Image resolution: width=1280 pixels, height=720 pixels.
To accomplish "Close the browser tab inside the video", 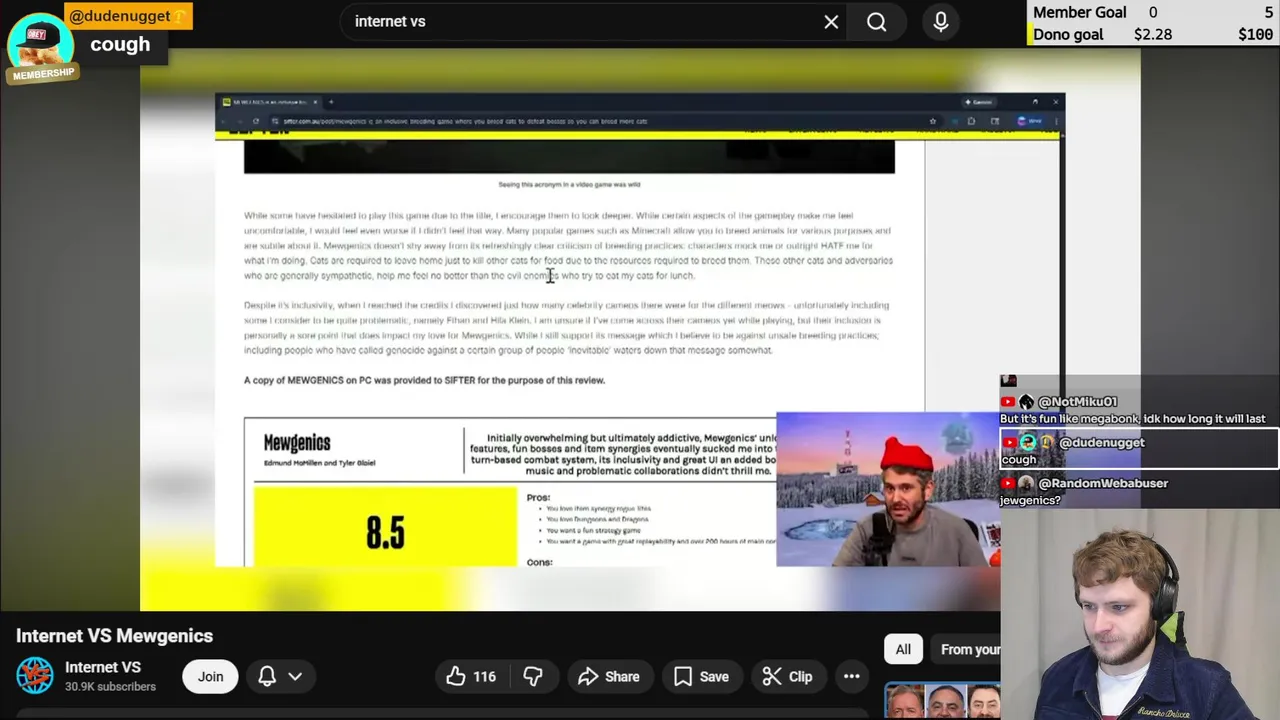I will pos(315,102).
